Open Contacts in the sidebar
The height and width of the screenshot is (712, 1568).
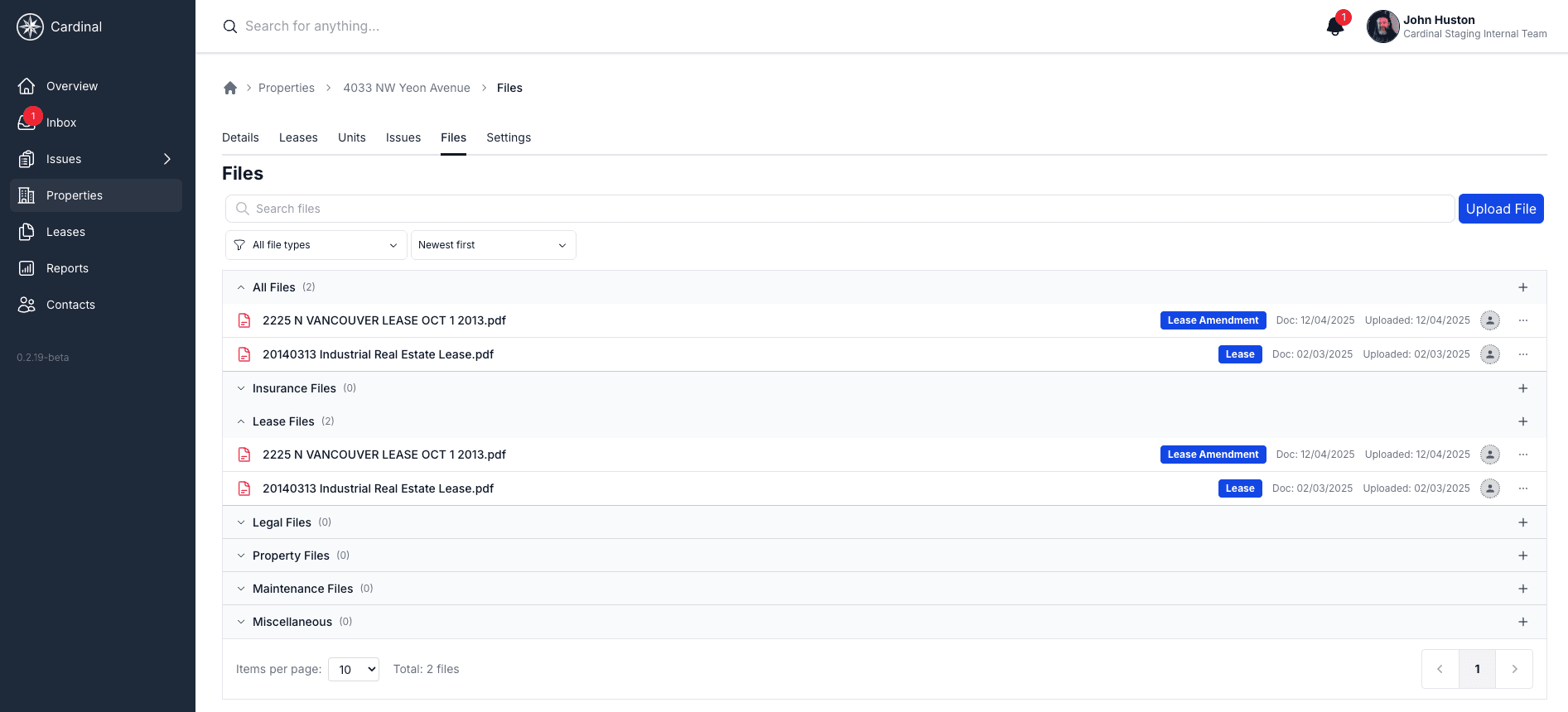tap(96, 305)
